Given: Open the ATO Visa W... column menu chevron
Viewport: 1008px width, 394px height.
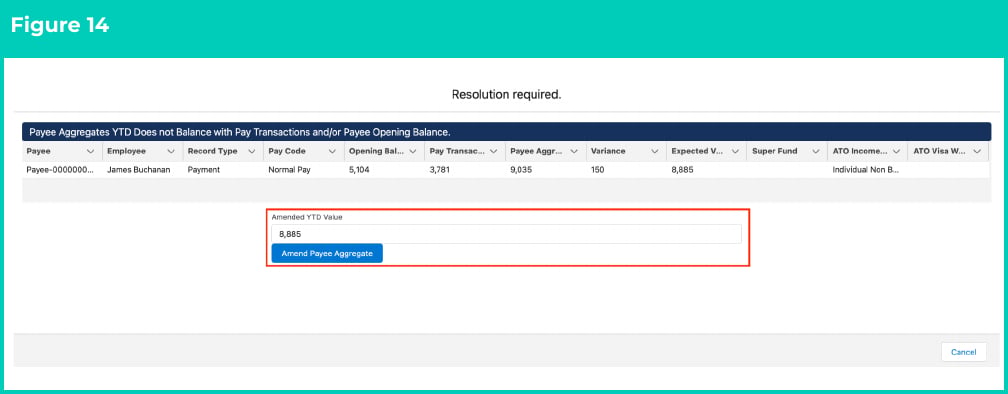Looking at the screenshot, I should [x=976, y=152].
